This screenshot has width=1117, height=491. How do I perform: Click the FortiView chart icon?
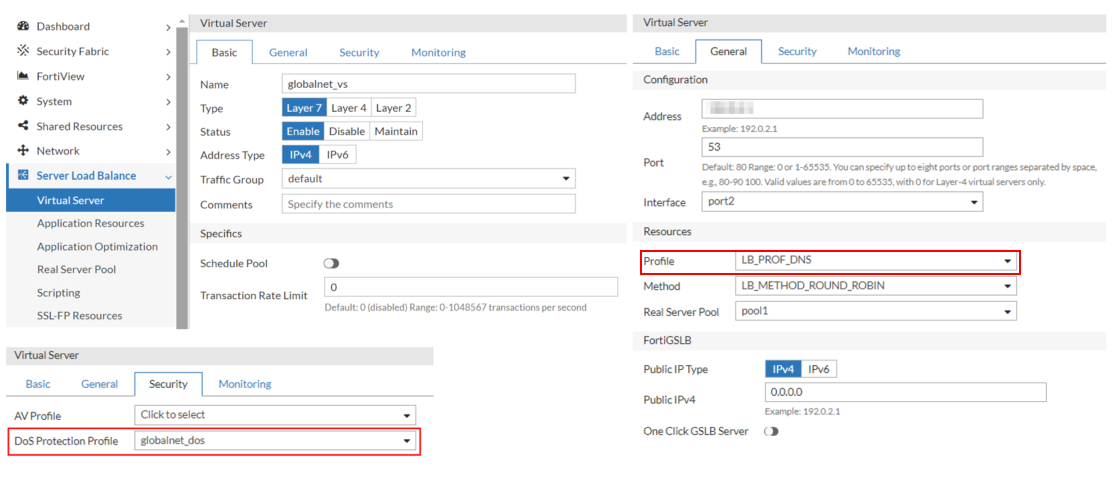click(x=23, y=76)
